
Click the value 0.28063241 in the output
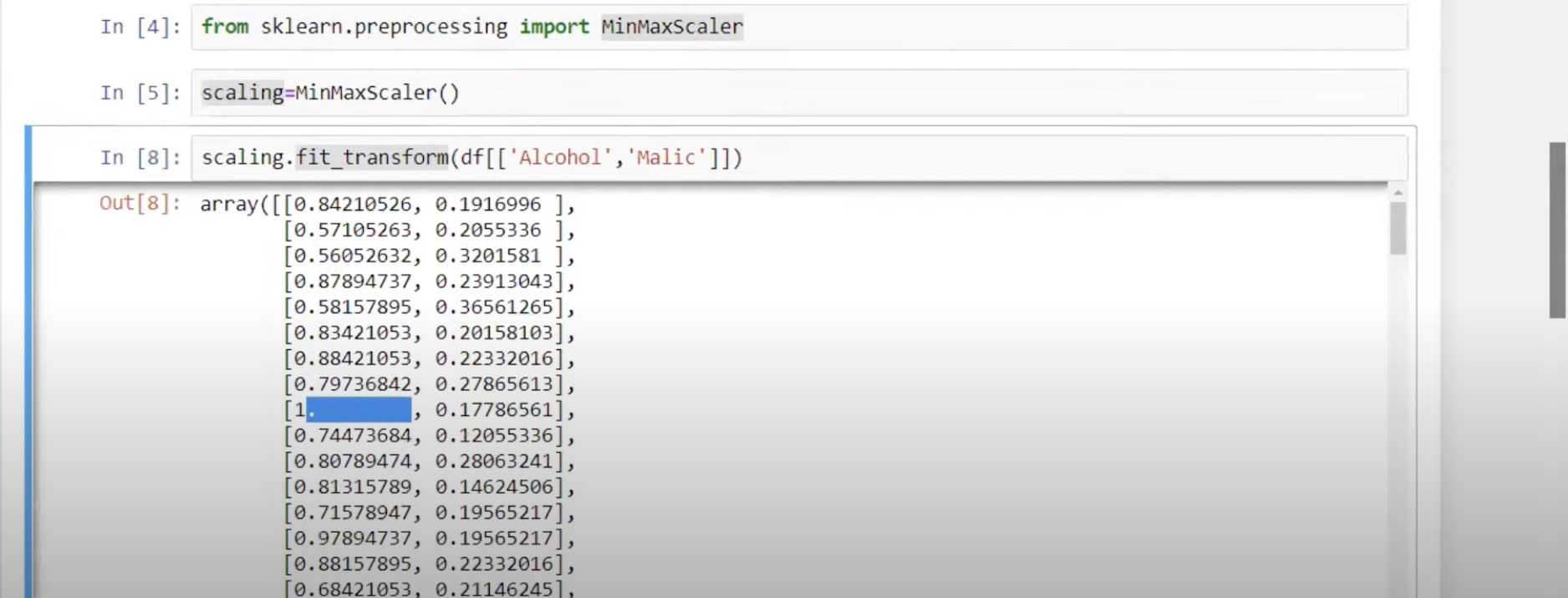494,462
